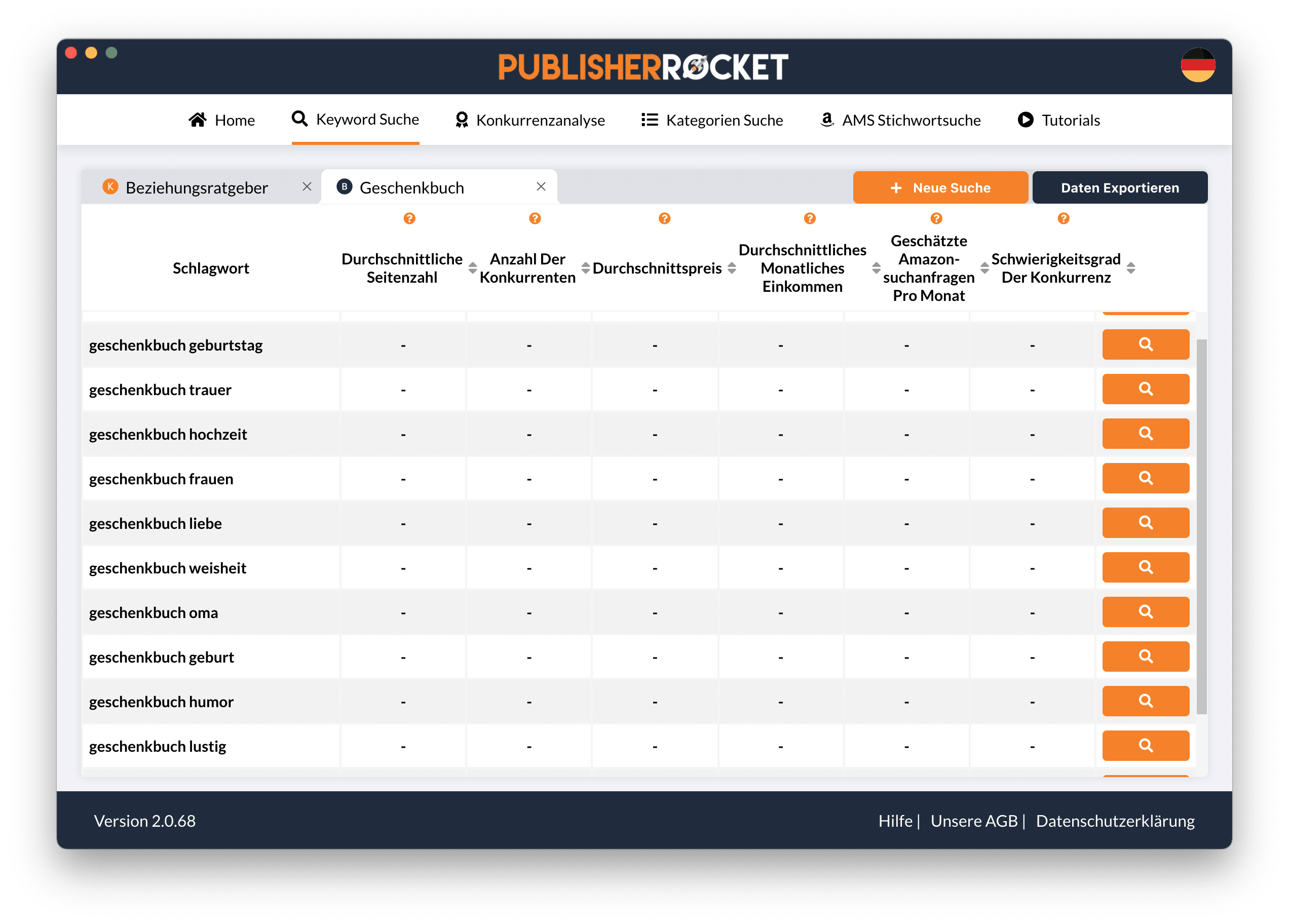Screen dimensions: 1289x924
Task: Analyze keyword geschenkbuch geburtstag with search button
Action: click(1145, 344)
